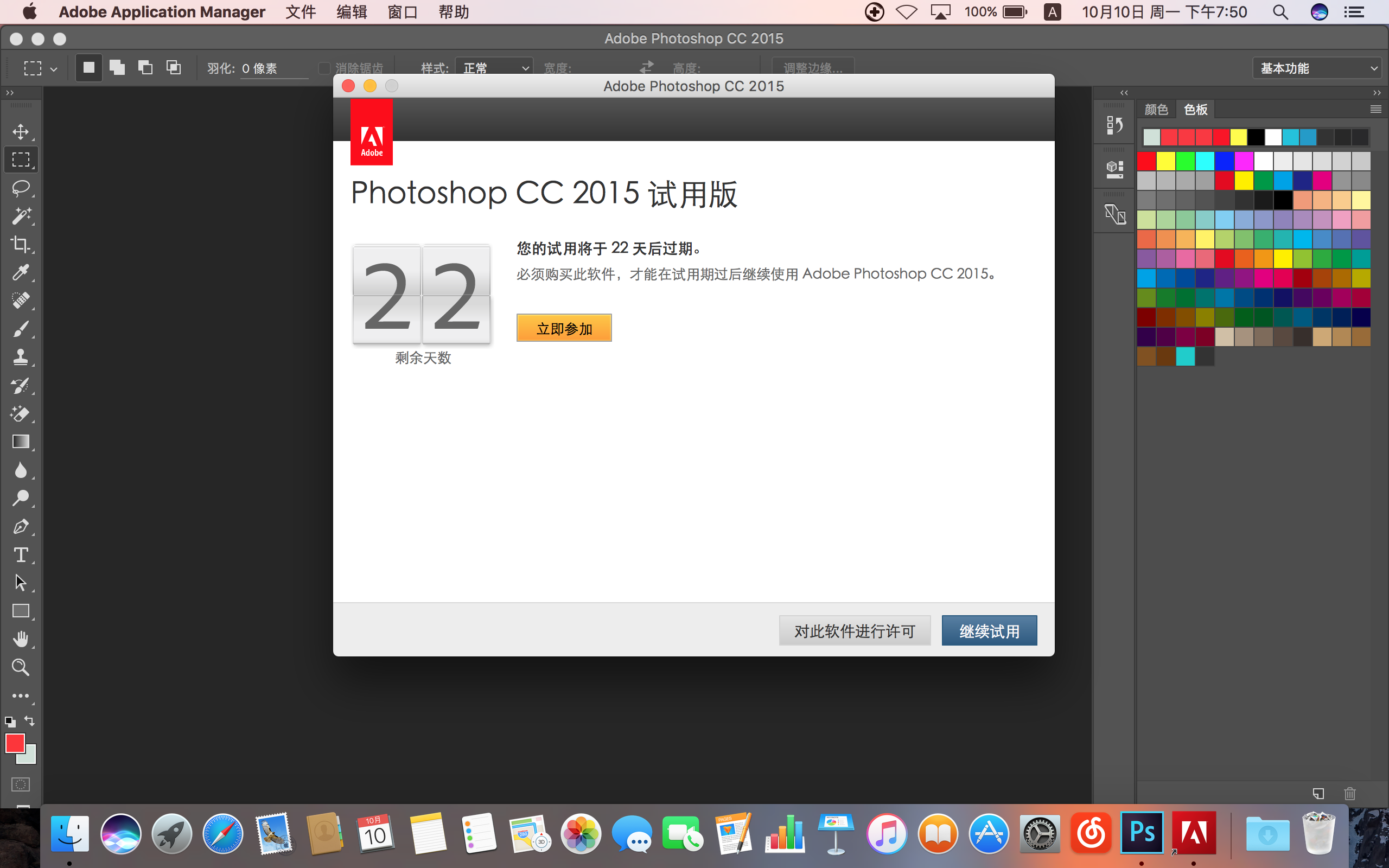This screenshot has height=868, width=1389.
Task: Select the Lasso tool
Action: (21, 188)
